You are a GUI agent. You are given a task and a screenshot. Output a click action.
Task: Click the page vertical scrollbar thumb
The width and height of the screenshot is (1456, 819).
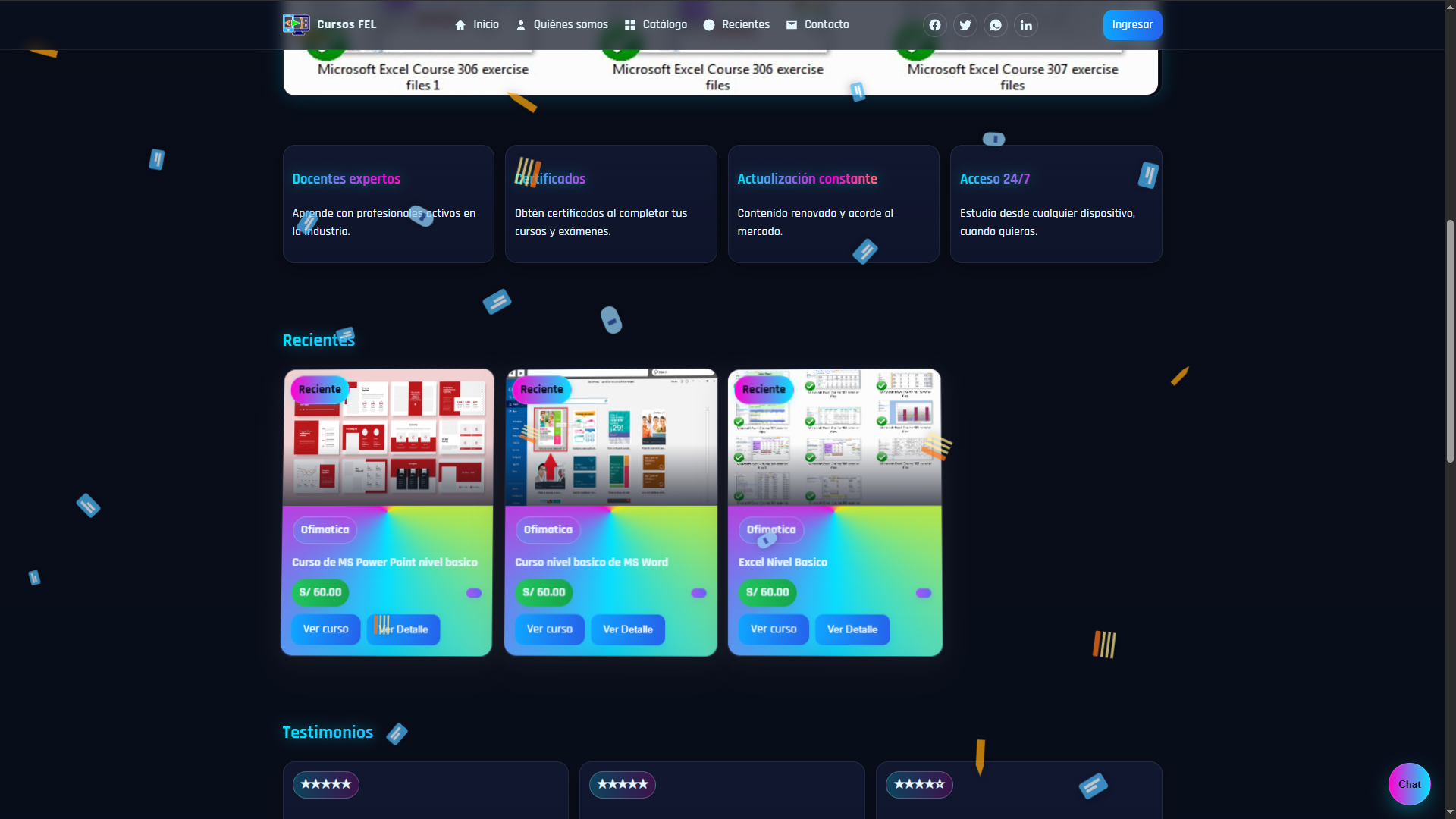(x=1450, y=341)
